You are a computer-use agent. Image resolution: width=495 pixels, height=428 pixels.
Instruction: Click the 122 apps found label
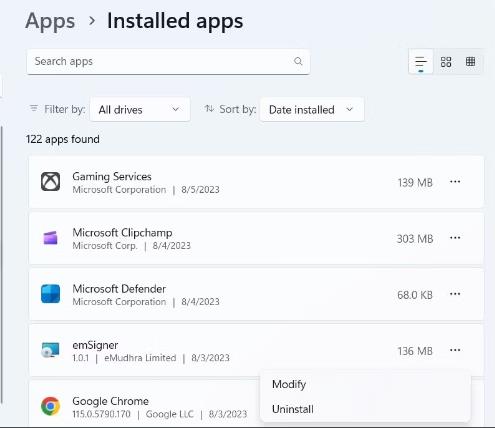[63, 139]
